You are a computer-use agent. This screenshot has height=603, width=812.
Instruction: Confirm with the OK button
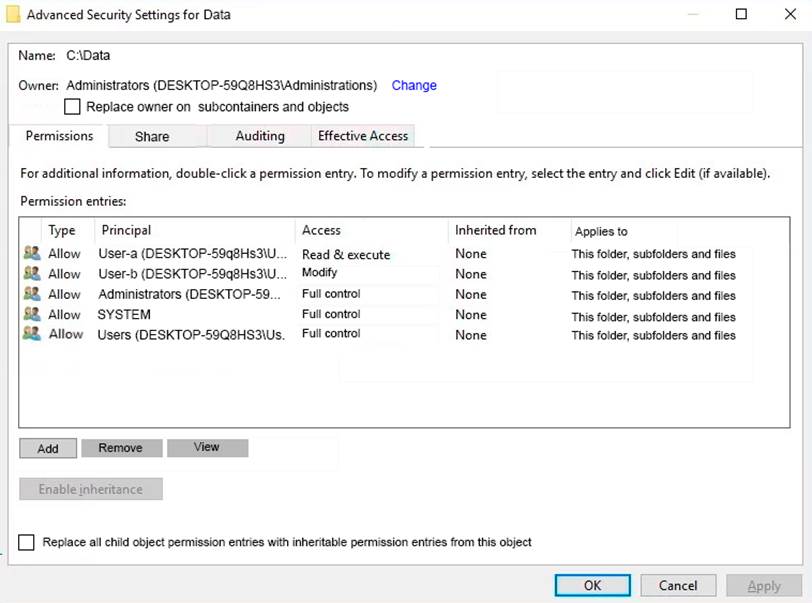click(x=593, y=585)
